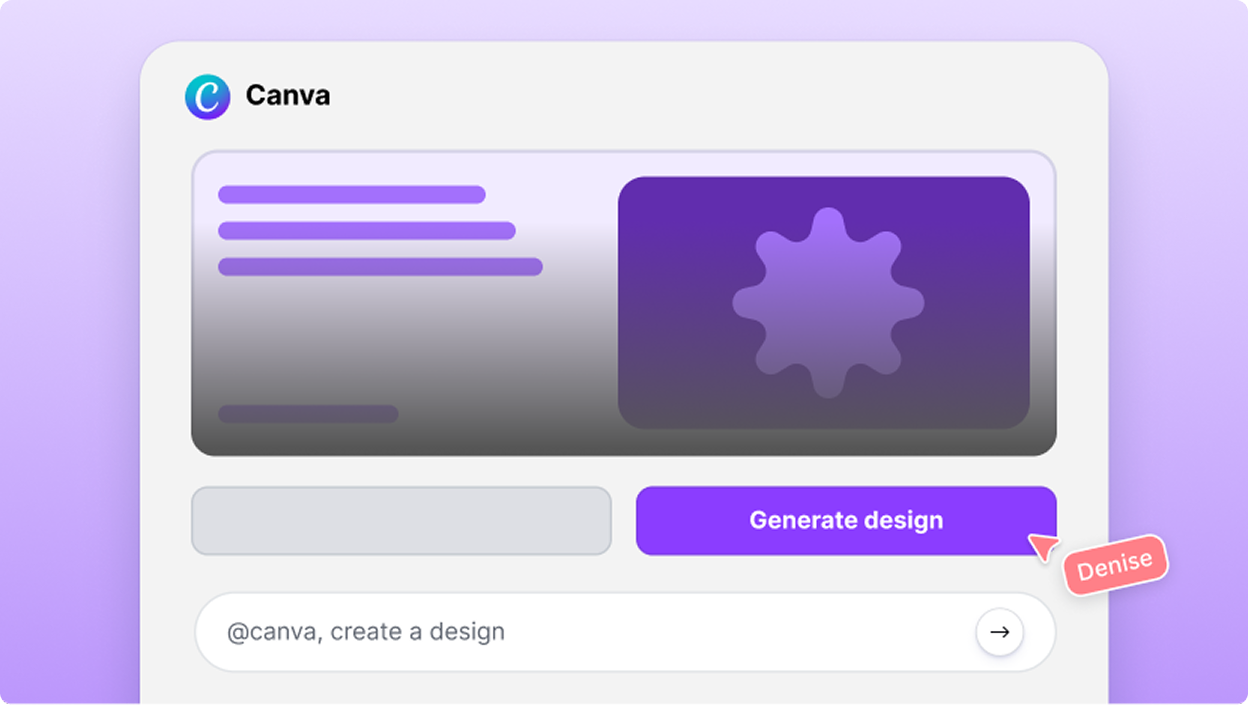Select the dark purple image thumbnail
The image size is (1248, 705).
(x=824, y=303)
